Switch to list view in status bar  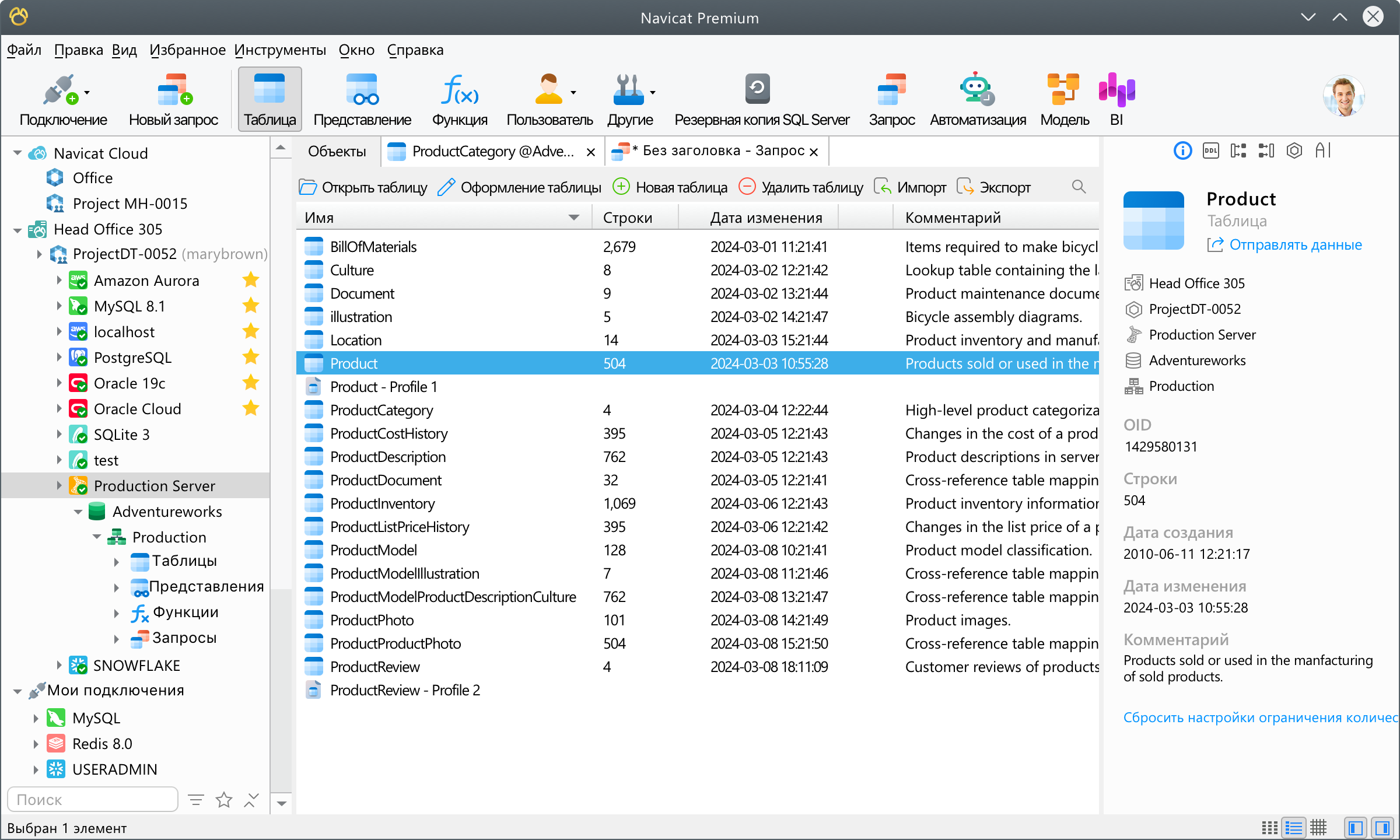pos(1293,827)
